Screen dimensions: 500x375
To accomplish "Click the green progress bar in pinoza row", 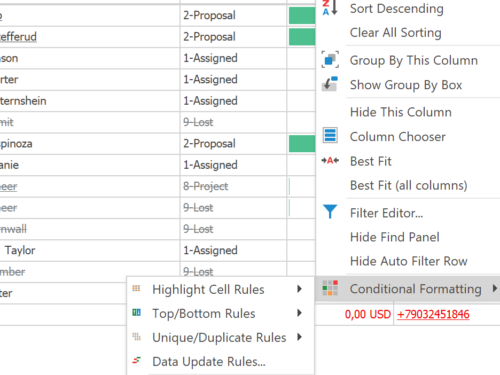I will point(302,144).
